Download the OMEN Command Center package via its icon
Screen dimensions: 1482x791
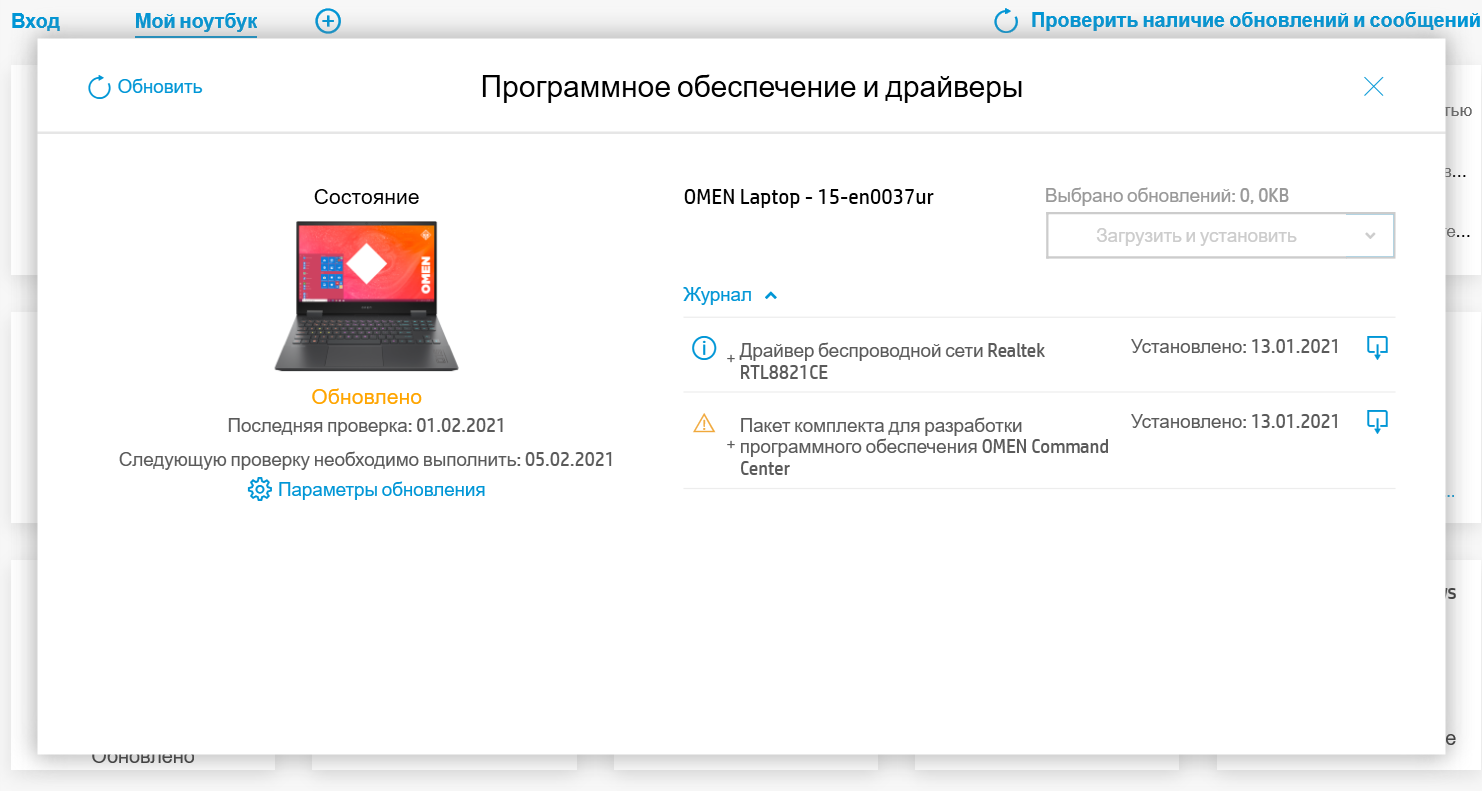1377,422
